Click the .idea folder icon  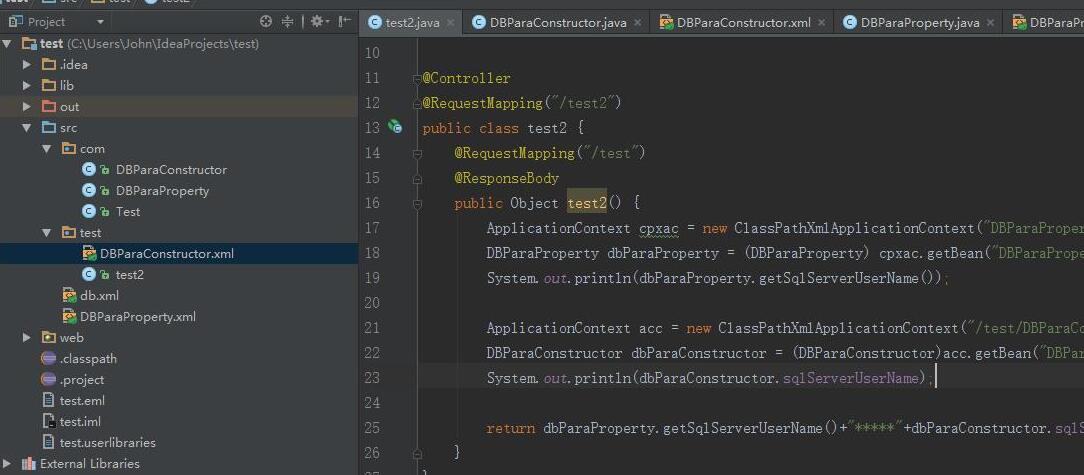(48, 65)
